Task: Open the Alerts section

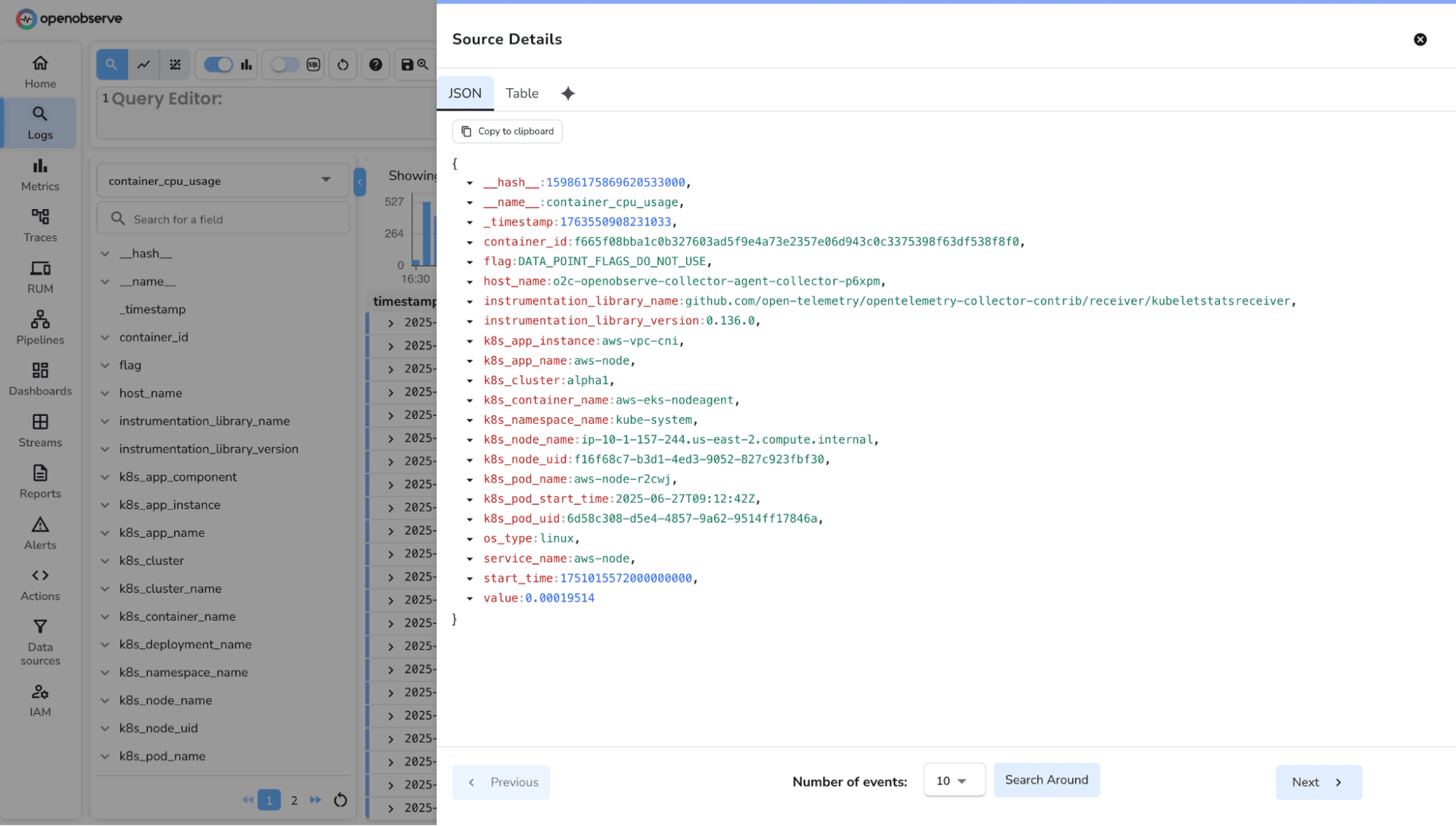Action: coord(39,532)
